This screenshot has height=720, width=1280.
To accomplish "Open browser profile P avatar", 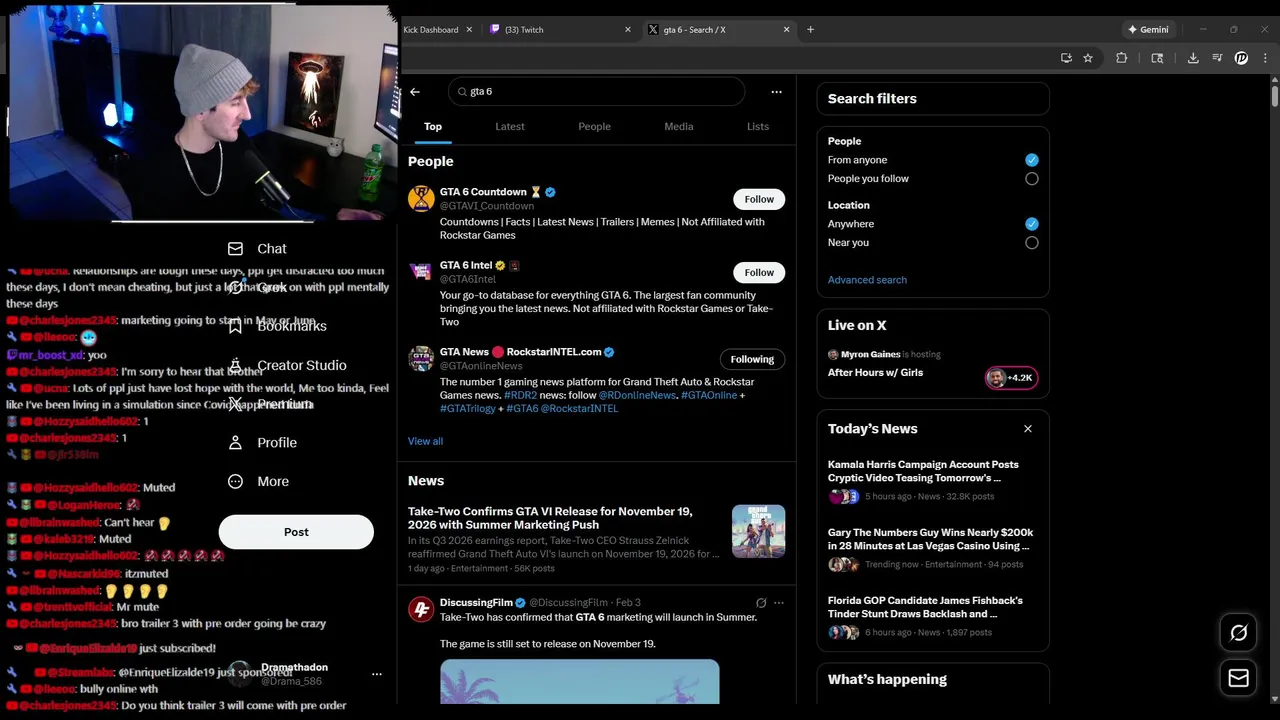I will click(x=1241, y=58).
